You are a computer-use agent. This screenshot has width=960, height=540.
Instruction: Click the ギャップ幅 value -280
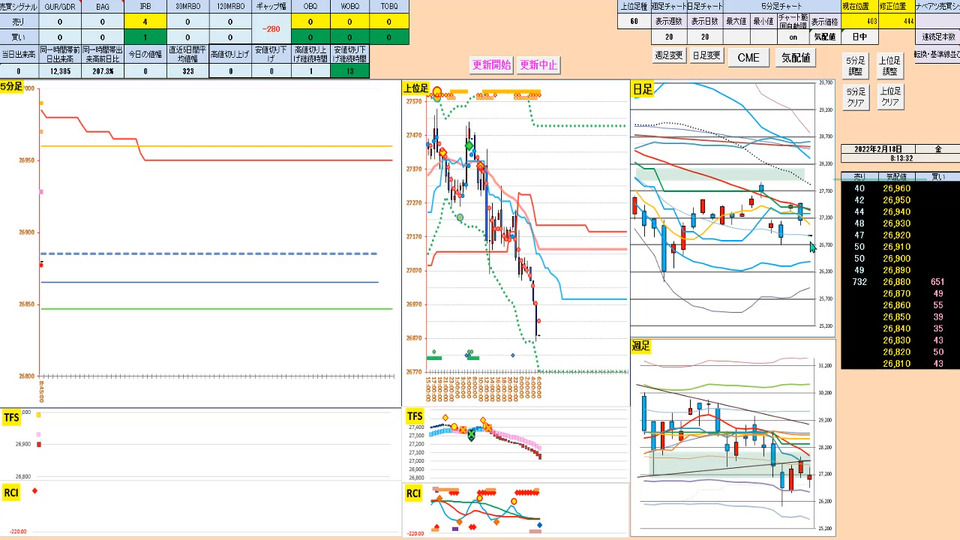271,29
